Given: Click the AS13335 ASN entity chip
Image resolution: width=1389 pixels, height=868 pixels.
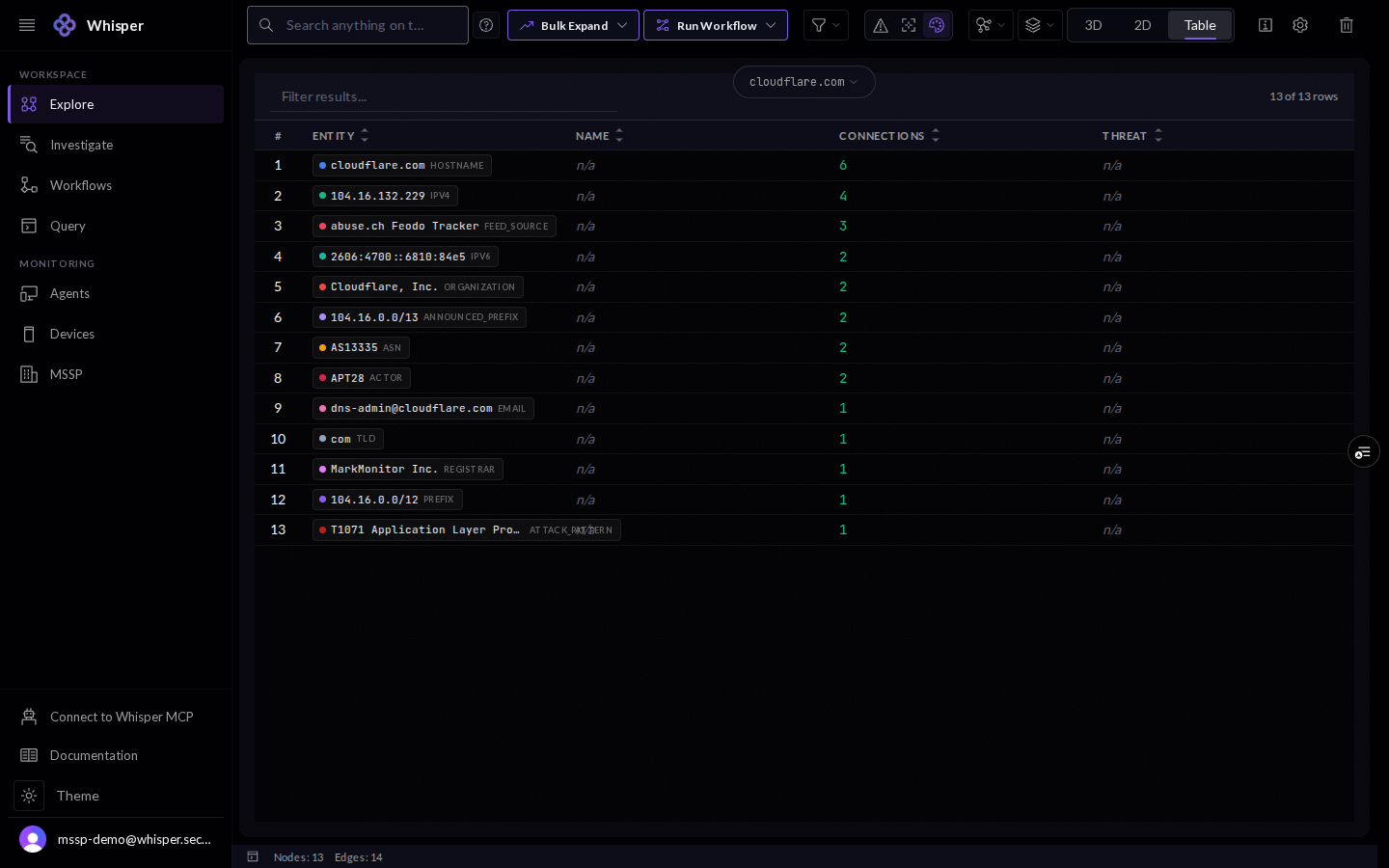Looking at the screenshot, I should point(361,347).
